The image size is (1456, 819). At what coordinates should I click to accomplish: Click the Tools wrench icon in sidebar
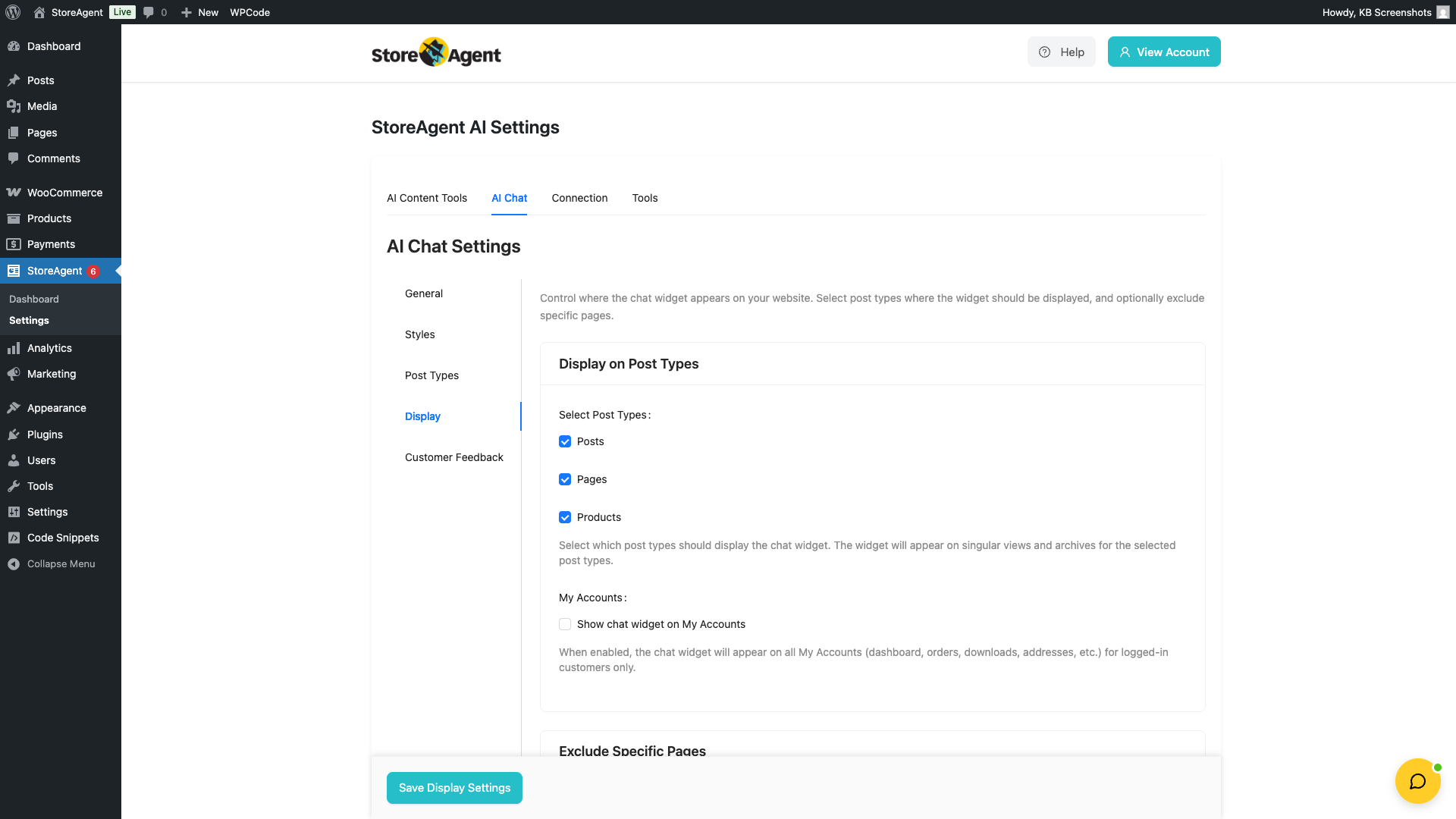pos(14,486)
